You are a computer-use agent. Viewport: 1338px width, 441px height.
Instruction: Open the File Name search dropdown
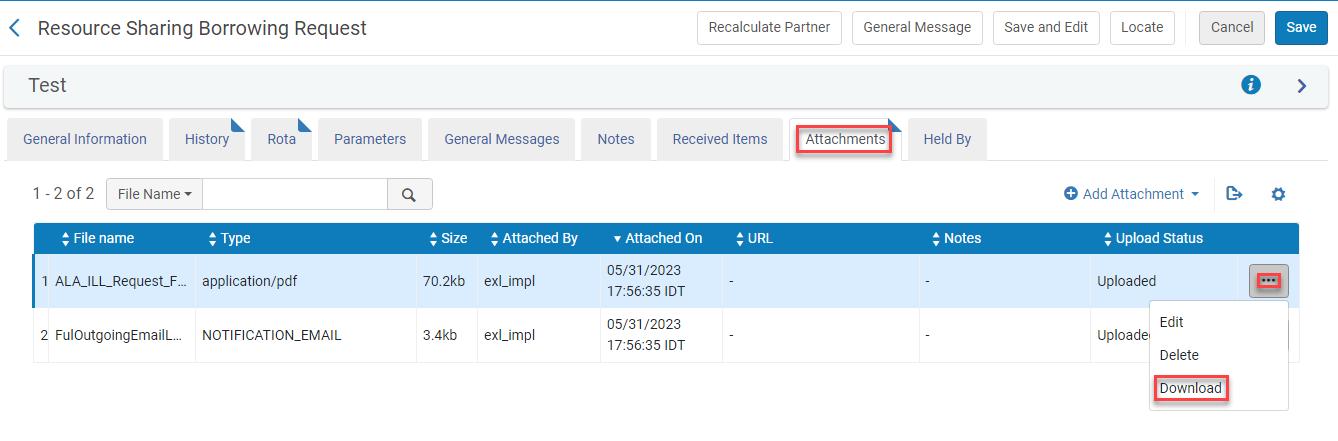[x=154, y=194]
